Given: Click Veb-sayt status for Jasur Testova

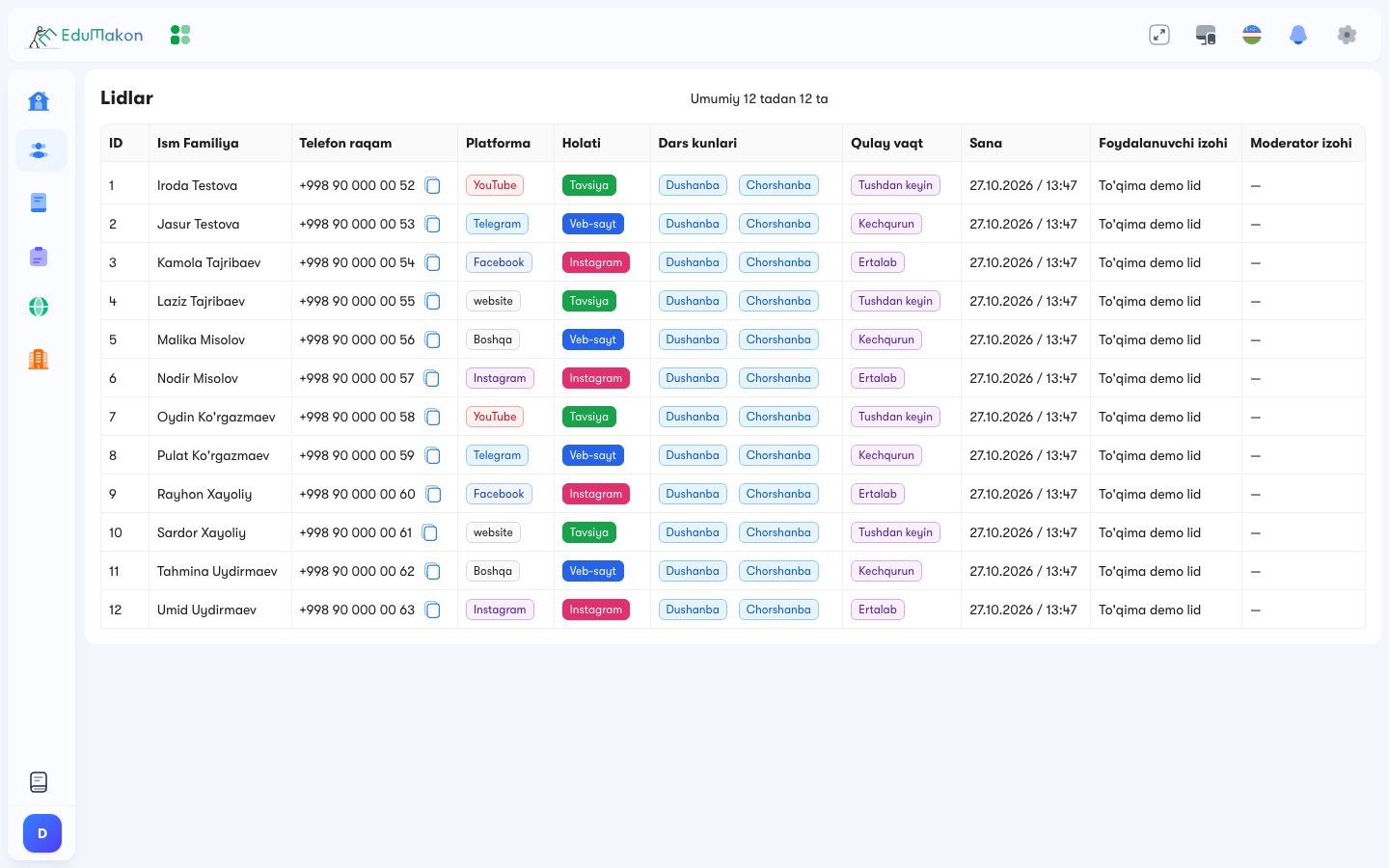Looking at the screenshot, I should [592, 224].
